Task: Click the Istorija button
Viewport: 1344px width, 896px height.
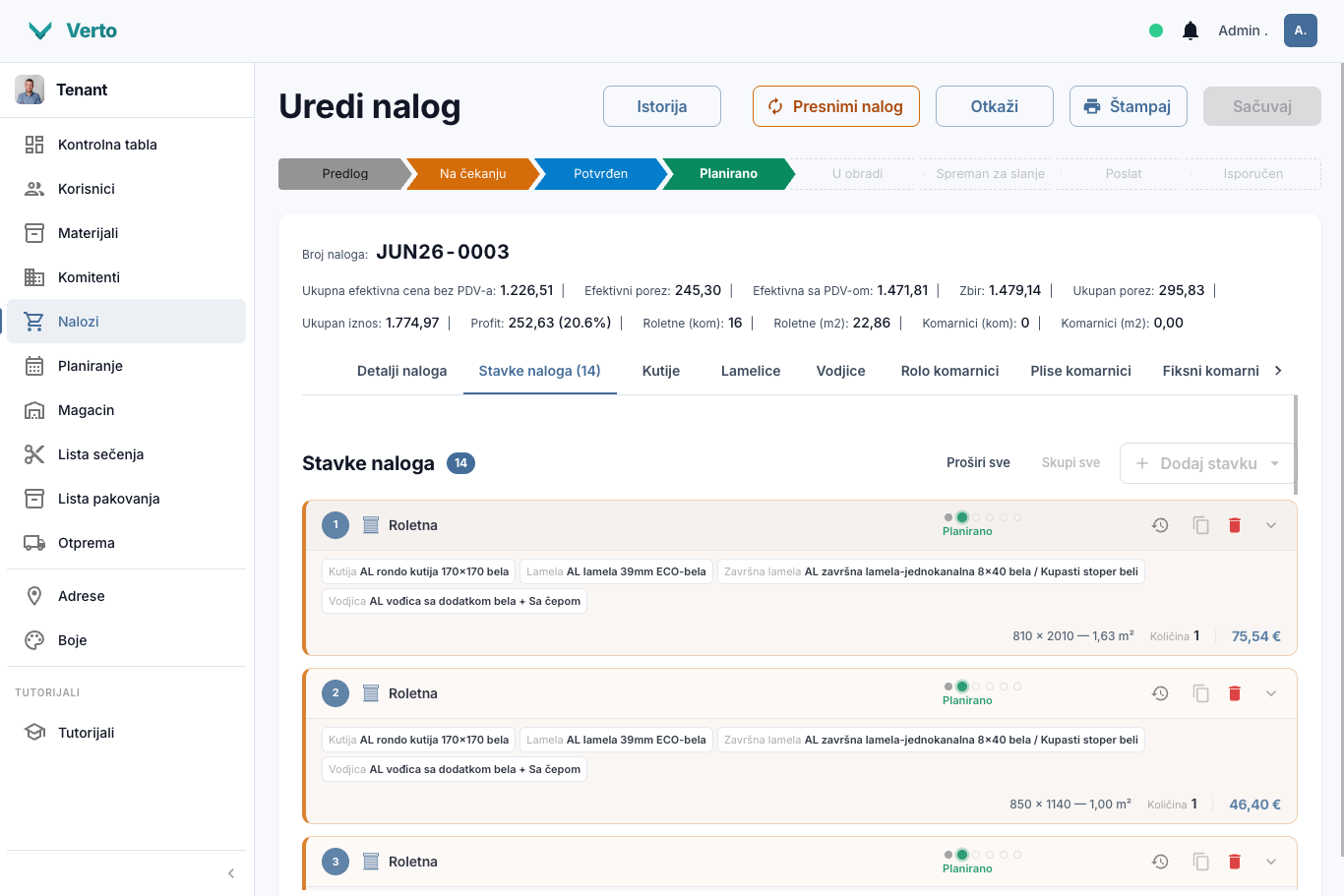Action: pyautogui.click(x=662, y=106)
